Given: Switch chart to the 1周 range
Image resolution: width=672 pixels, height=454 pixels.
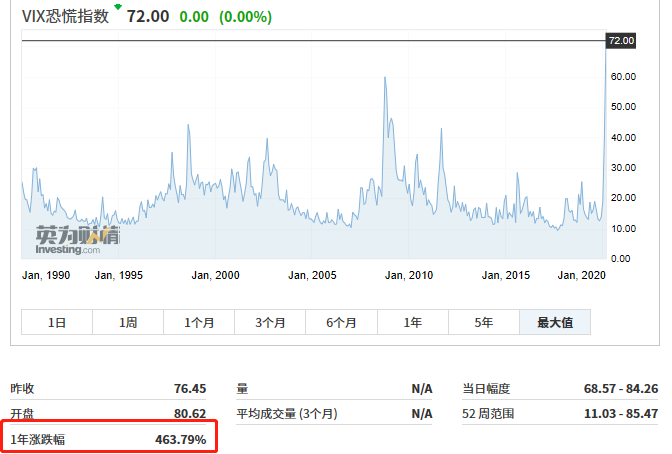Looking at the screenshot, I should click(128, 322).
